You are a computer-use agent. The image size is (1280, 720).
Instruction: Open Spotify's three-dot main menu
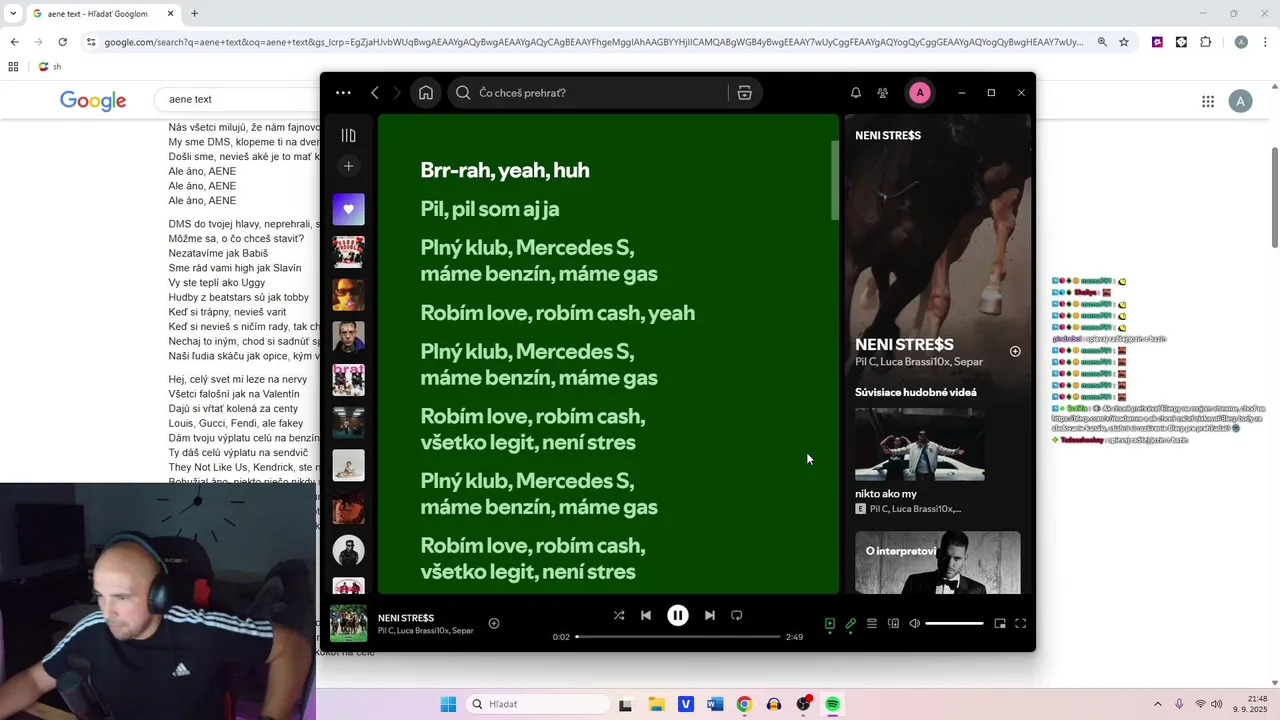(x=343, y=93)
